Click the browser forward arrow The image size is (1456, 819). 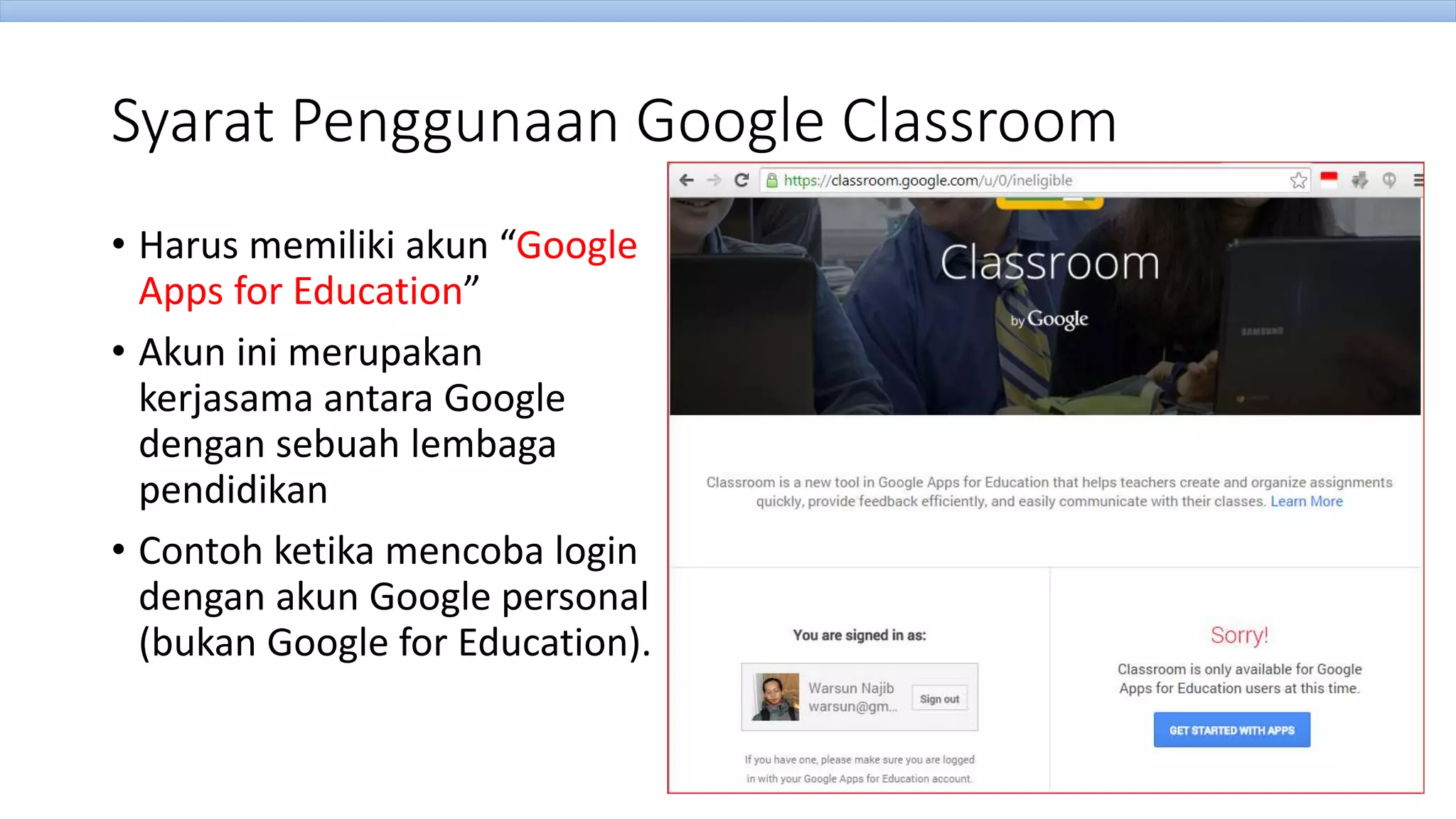(714, 181)
